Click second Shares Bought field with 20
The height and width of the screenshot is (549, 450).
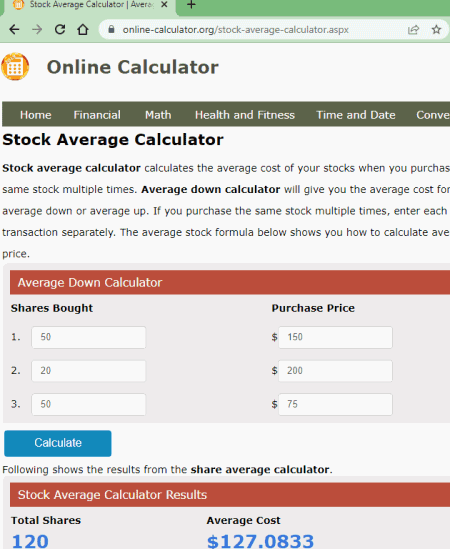pos(89,371)
